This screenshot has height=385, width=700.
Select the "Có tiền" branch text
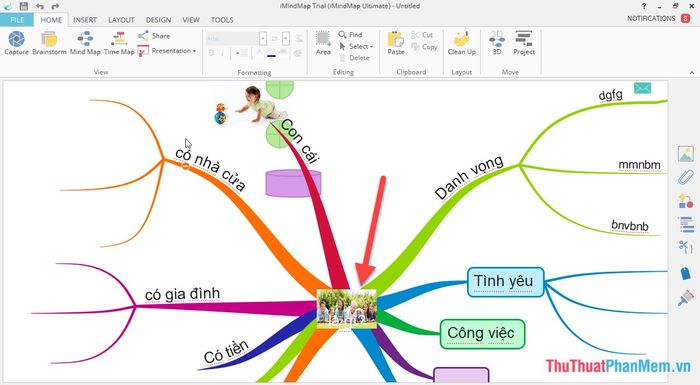coord(226,352)
